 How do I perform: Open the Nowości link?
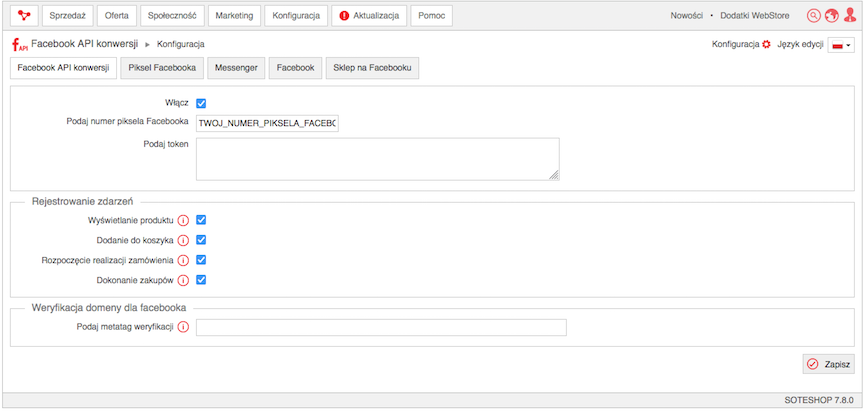pyautogui.click(x=687, y=16)
